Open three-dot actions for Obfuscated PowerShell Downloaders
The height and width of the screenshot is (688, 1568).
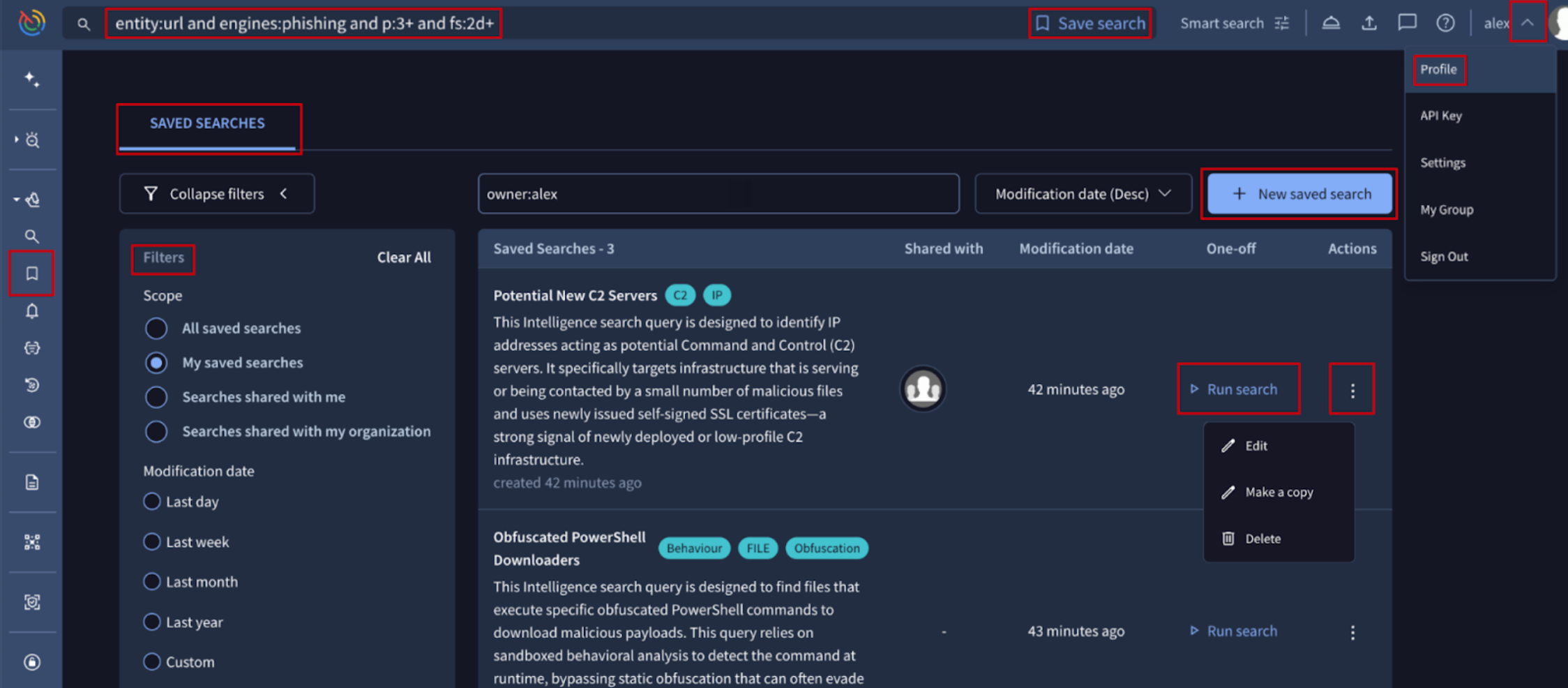coord(1352,632)
